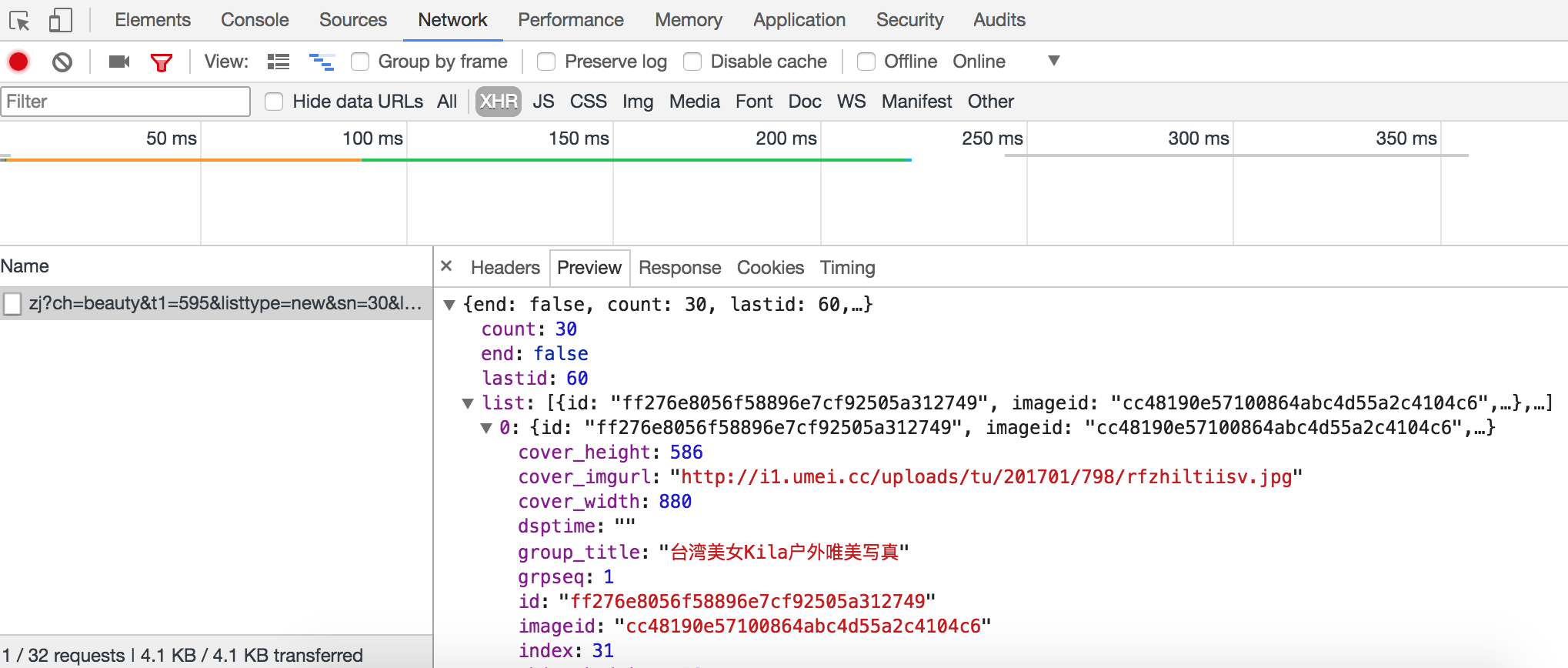Open the network throttling dropdown arrow

click(1054, 61)
